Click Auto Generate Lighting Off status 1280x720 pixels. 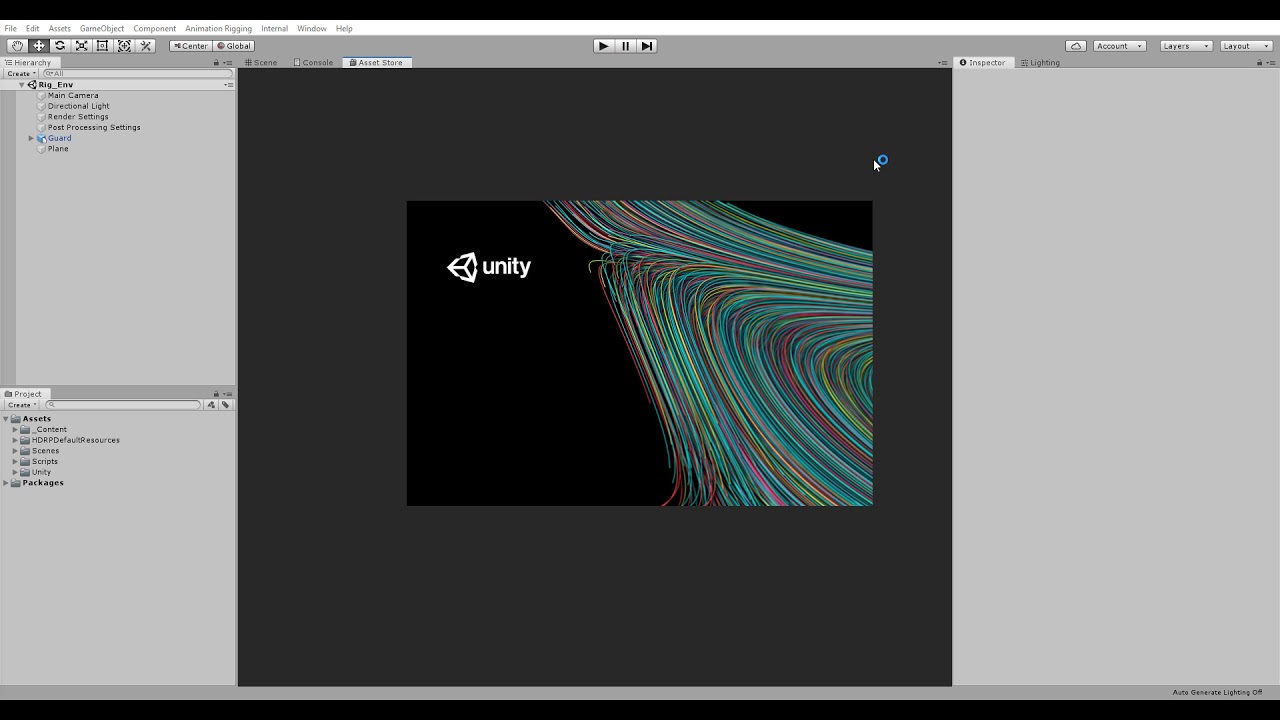pos(1217,692)
